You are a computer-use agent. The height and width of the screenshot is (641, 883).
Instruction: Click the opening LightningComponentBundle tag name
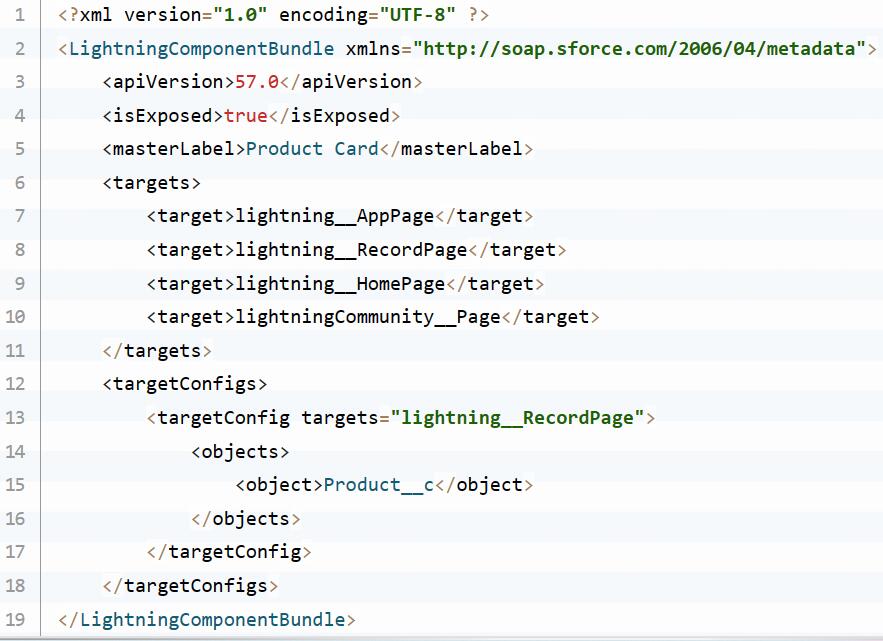coord(202,48)
